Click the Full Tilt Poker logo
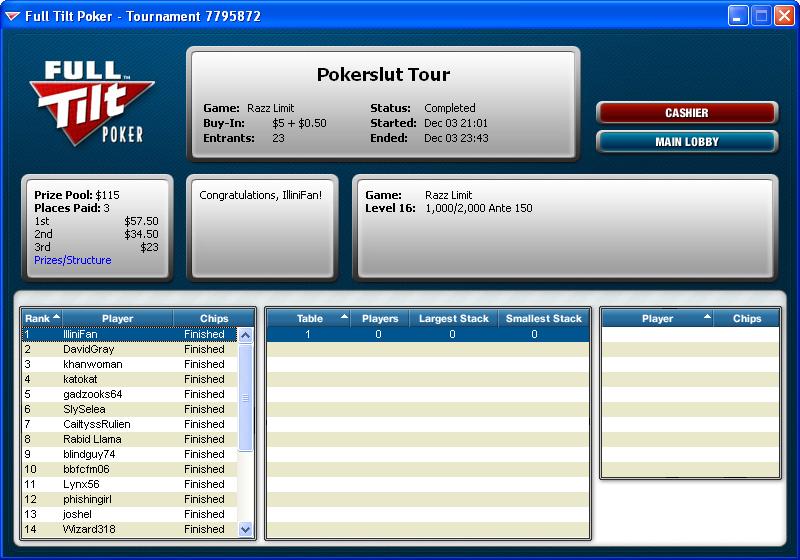The image size is (800, 560). (92, 103)
